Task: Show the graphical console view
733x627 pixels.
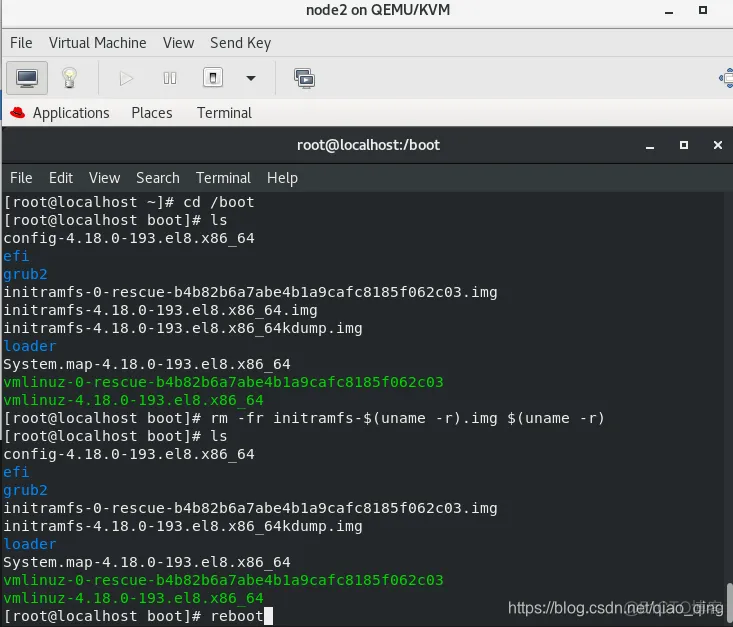Action: tap(27, 78)
